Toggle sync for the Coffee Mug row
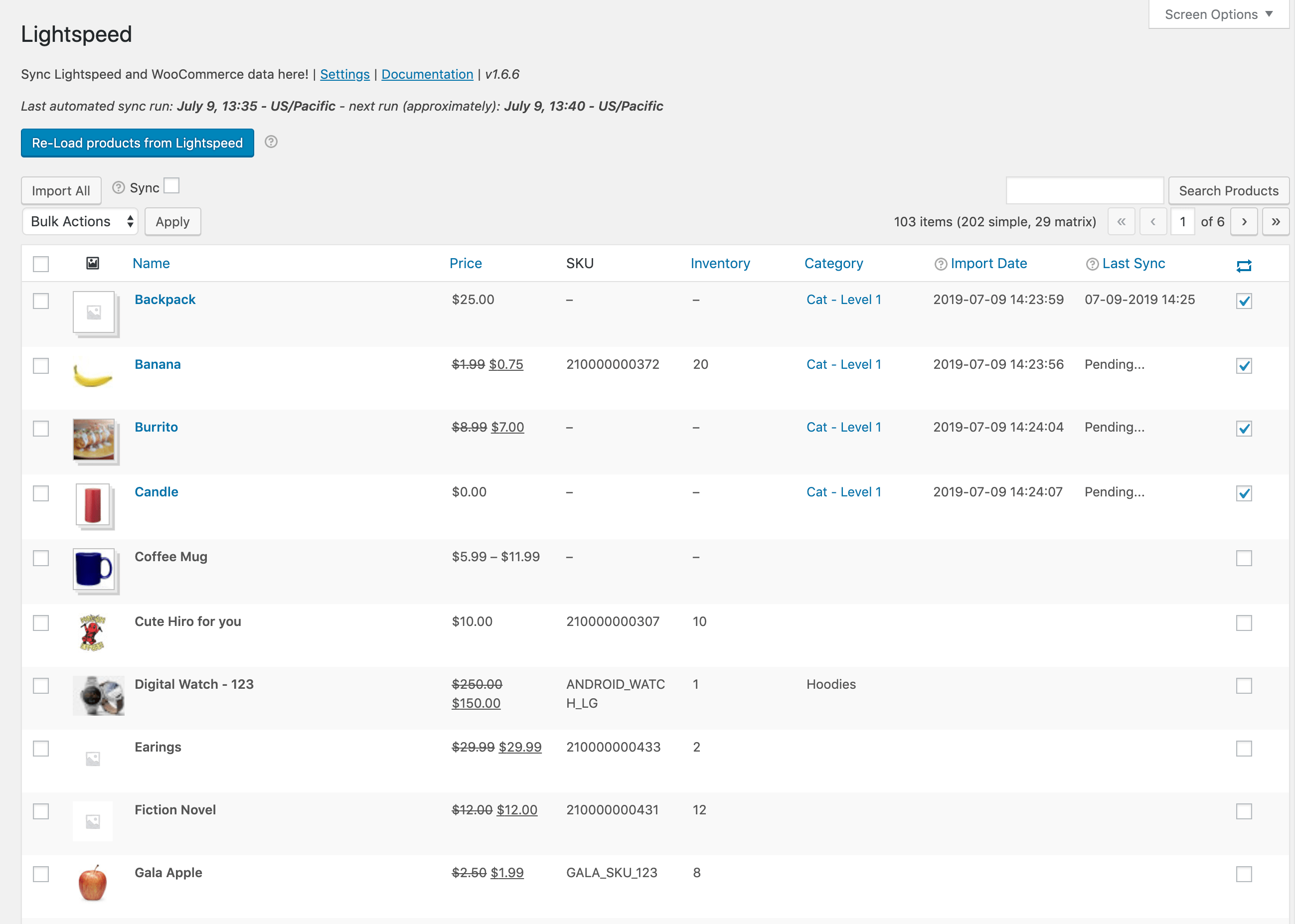The image size is (1295, 924). point(1244,558)
